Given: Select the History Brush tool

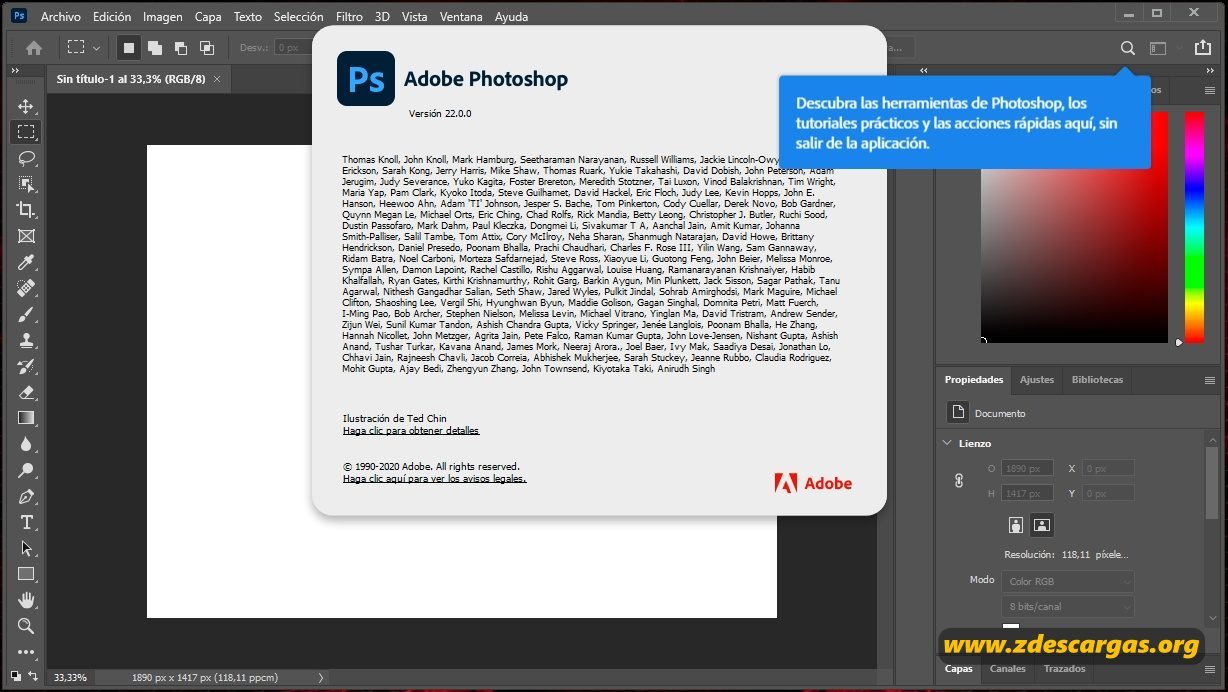Looking at the screenshot, I should [26, 366].
